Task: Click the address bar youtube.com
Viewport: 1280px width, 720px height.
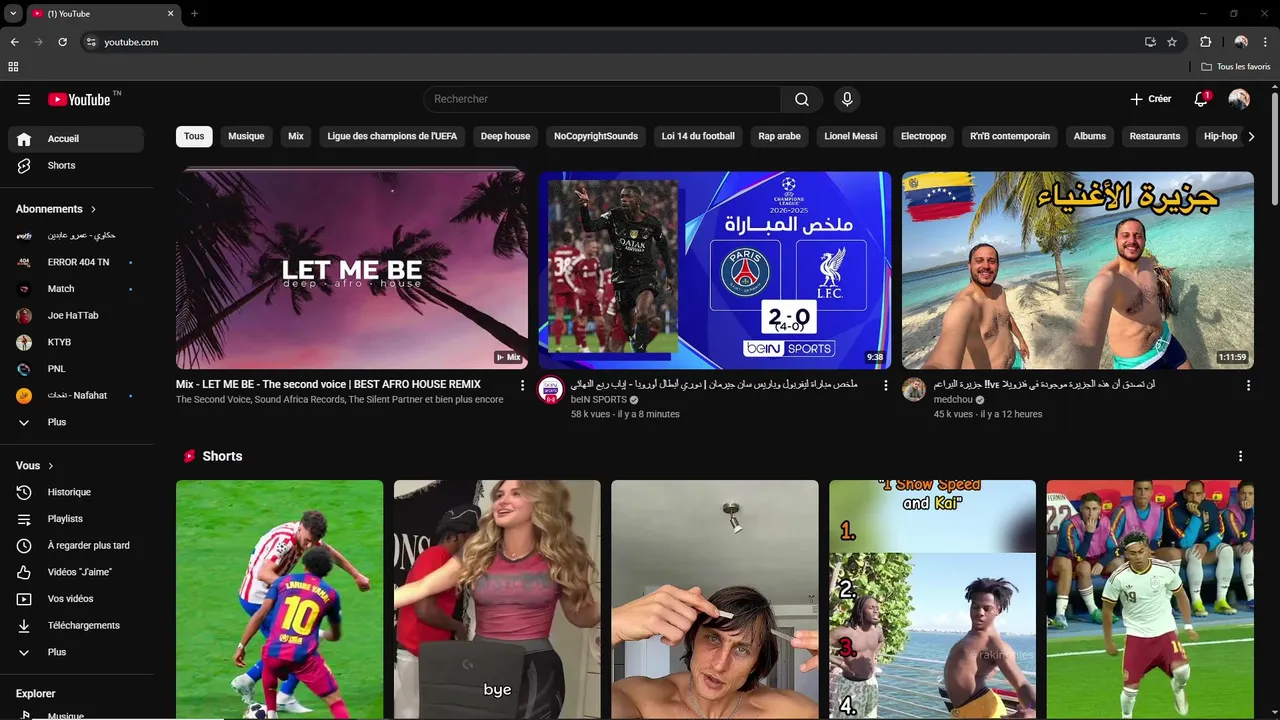Action: (x=608, y=42)
